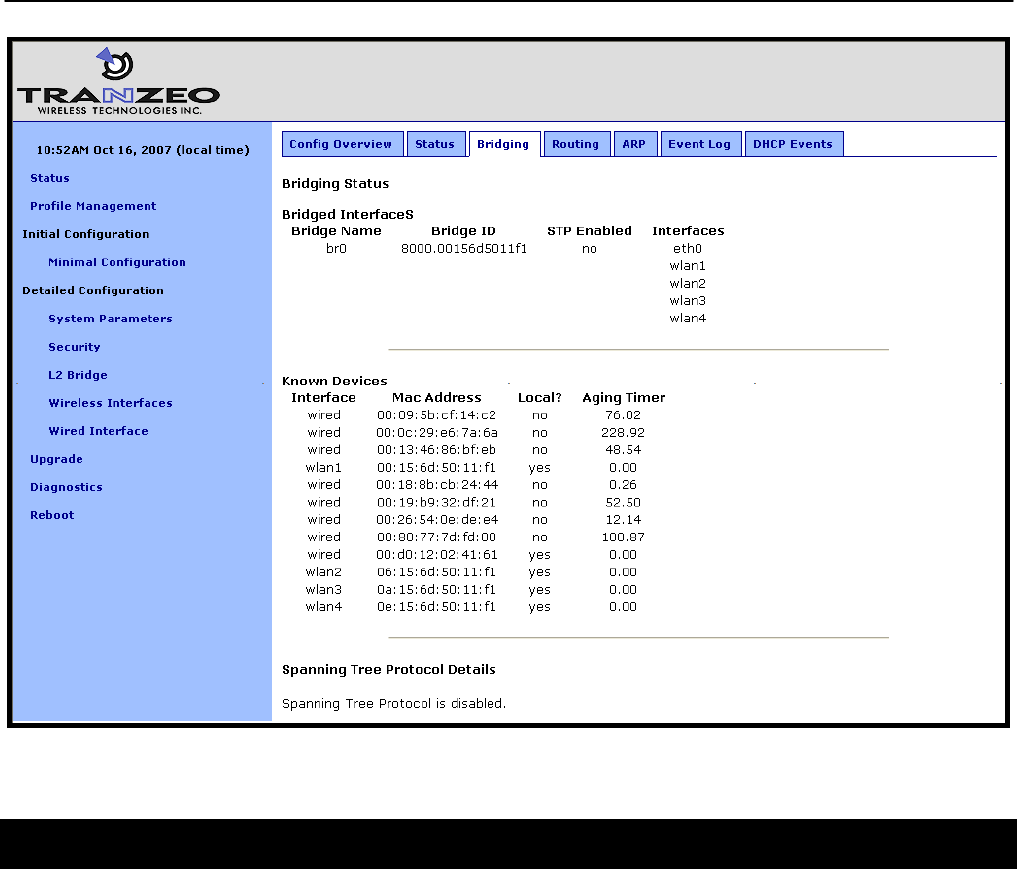Click the Local? column header

point(540,398)
